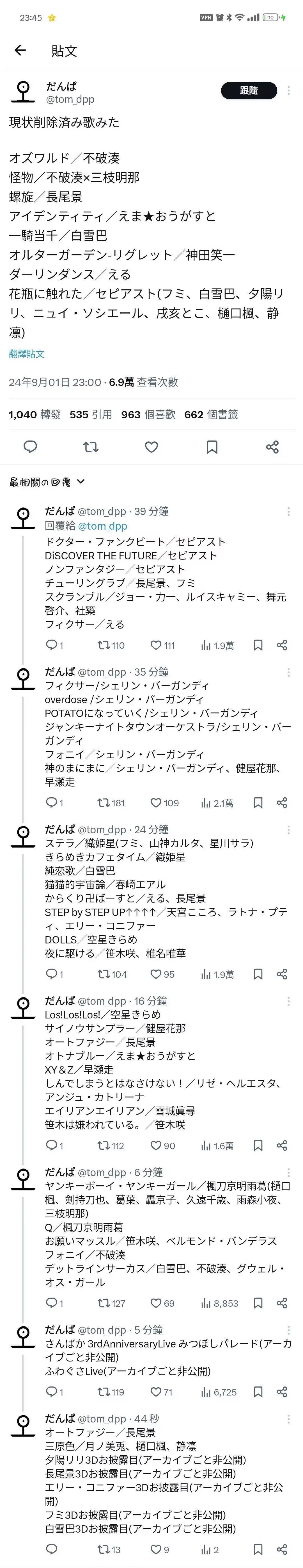The image size is (303, 1568).
Task: Bookmark the main post
Action: click(x=212, y=447)
